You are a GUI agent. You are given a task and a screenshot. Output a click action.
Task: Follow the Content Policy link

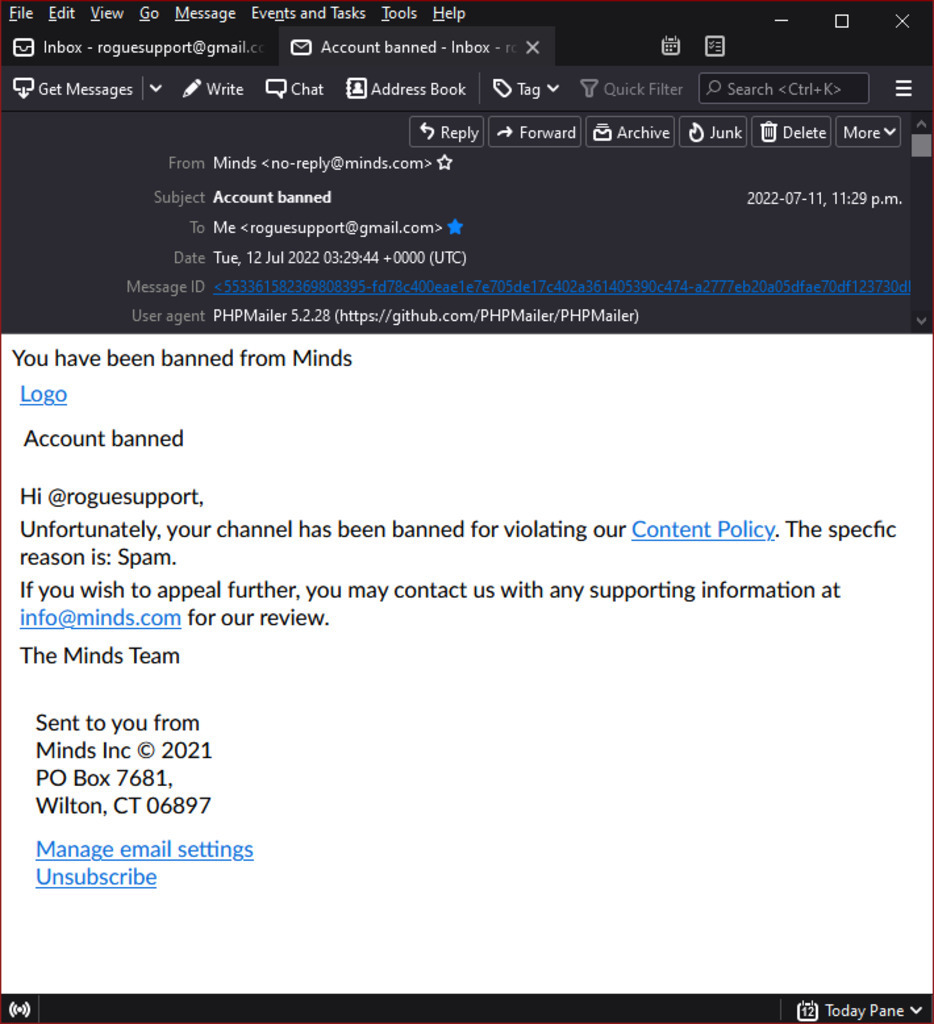[703, 530]
